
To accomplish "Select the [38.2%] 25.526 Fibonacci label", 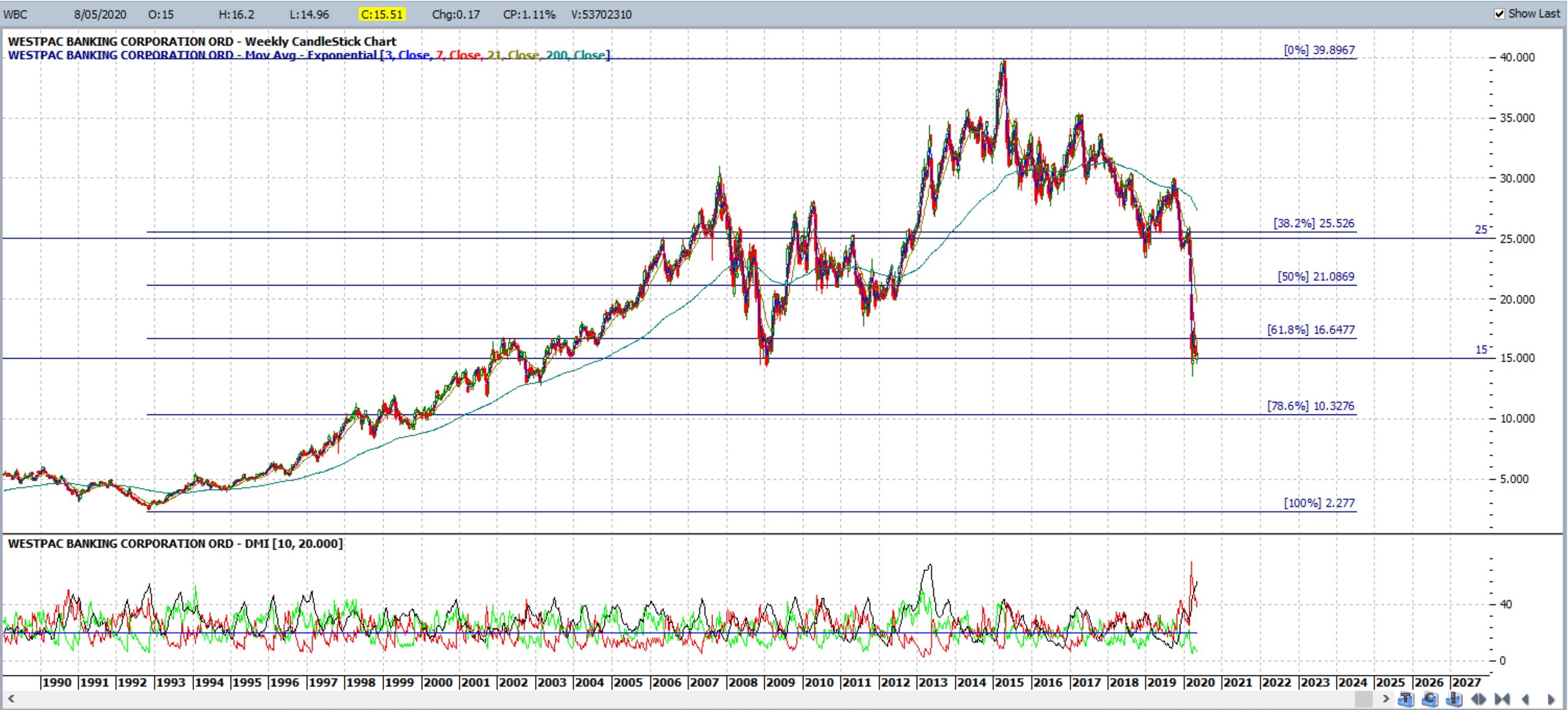I will tap(1313, 223).
